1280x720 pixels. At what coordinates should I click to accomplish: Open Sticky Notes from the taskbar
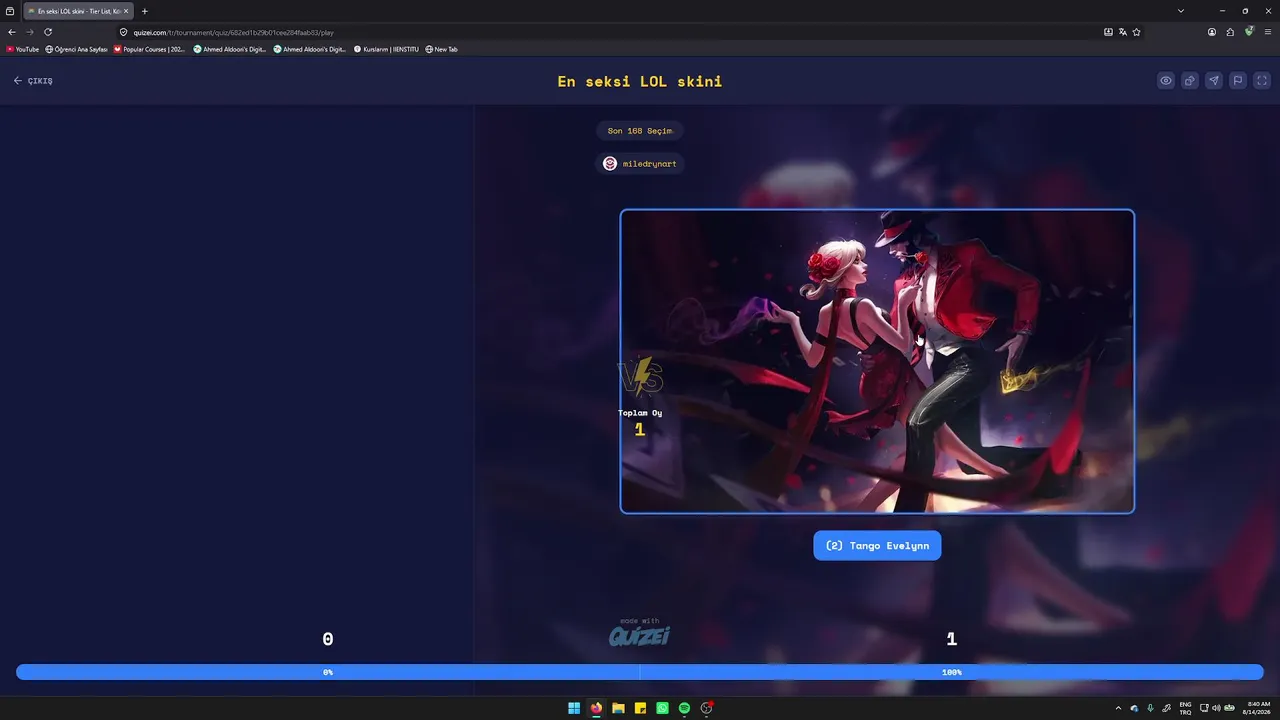pos(641,708)
